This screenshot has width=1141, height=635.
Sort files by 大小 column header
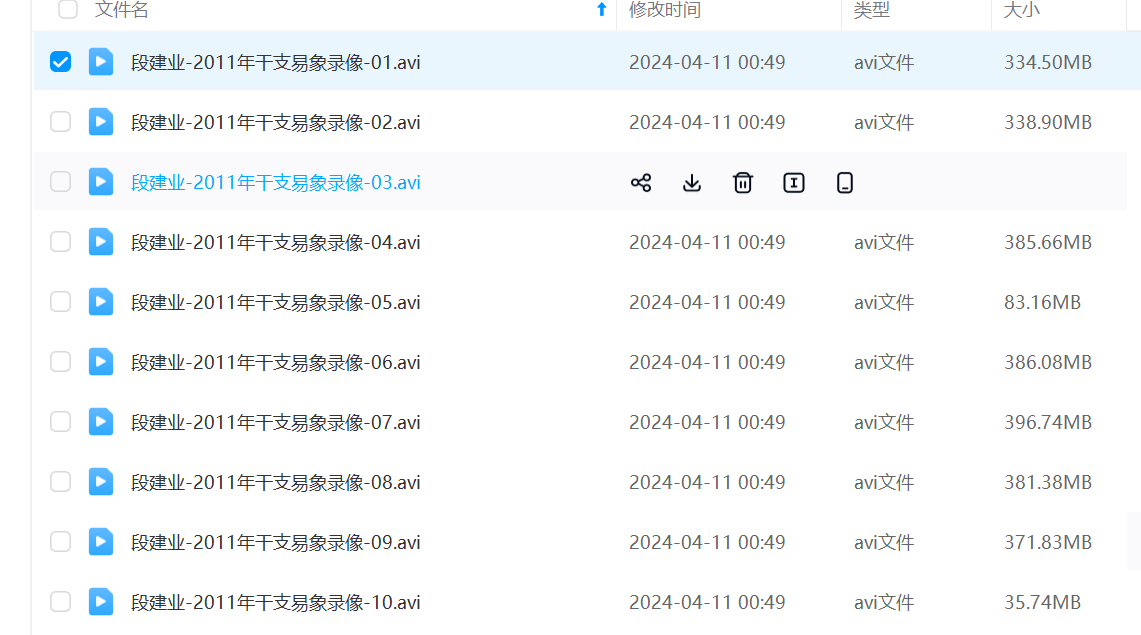(x=1024, y=10)
